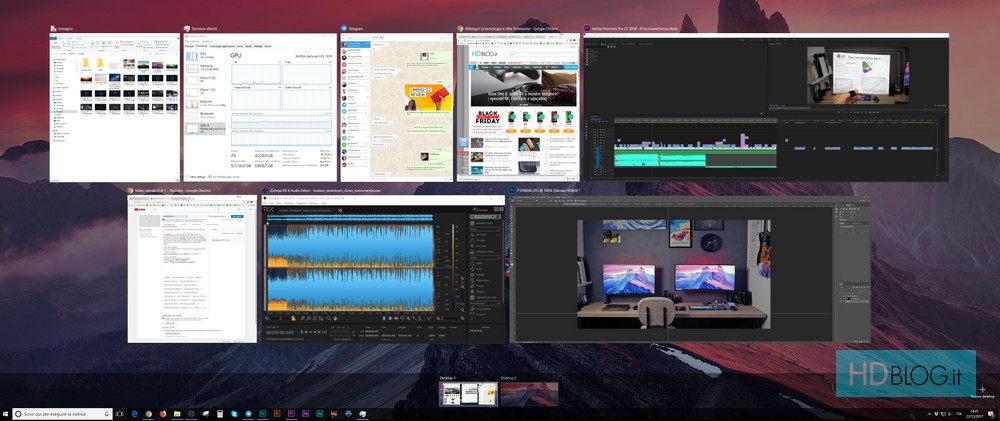Open the volume control in system tray
Screen dimensions: 1000x421
click(x=949, y=414)
